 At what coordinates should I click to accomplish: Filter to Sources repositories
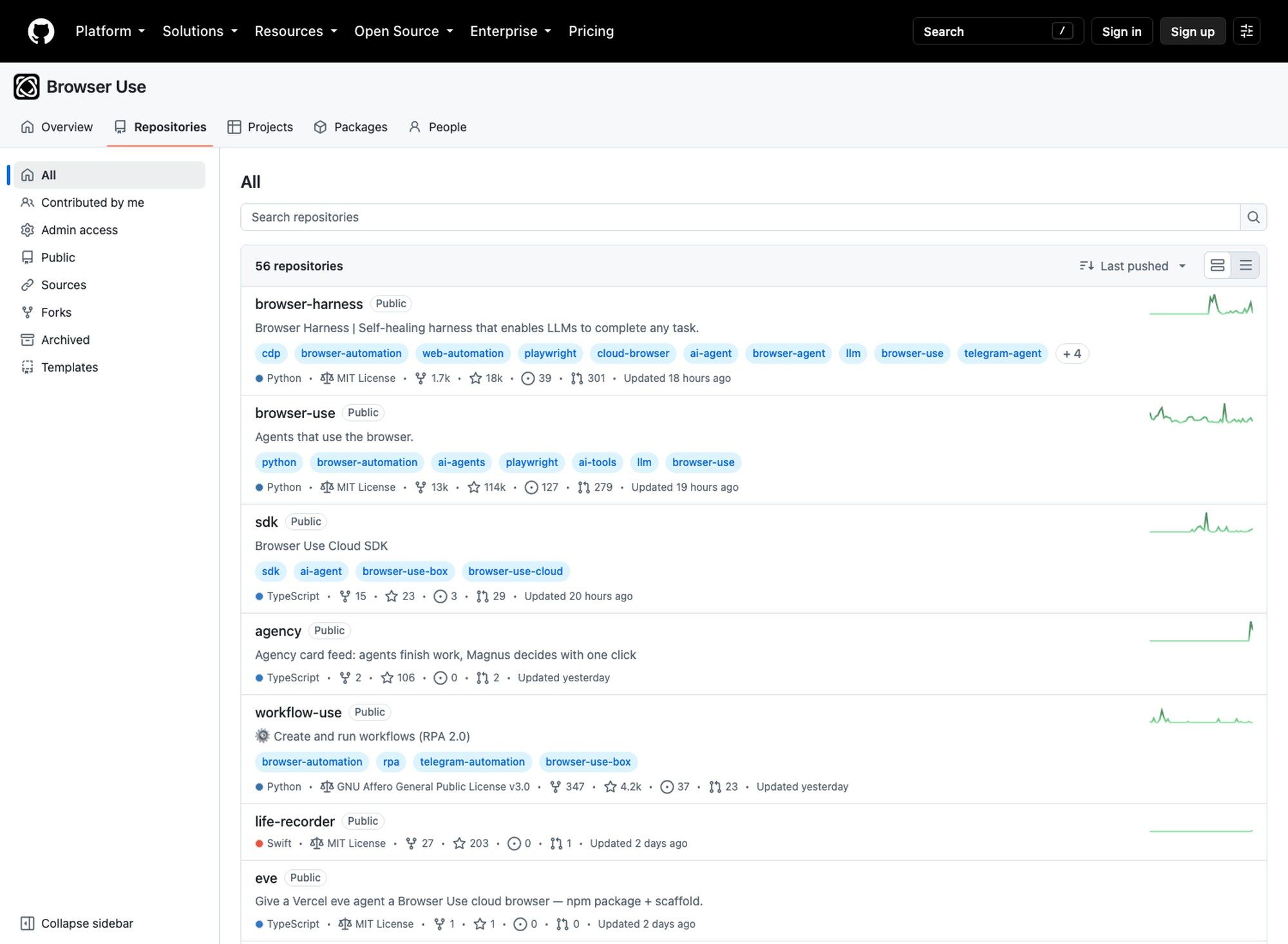pyautogui.click(x=109, y=285)
